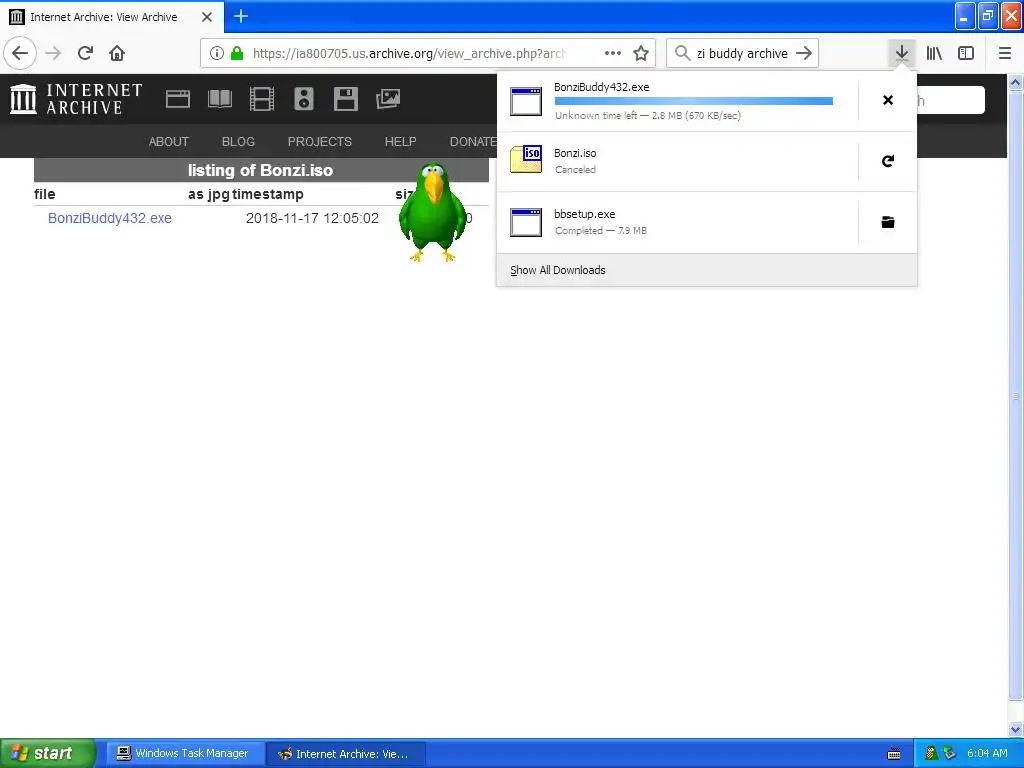Click the second system tray icon
Viewport: 1024px width, 768px height.
[x=950, y=753]
